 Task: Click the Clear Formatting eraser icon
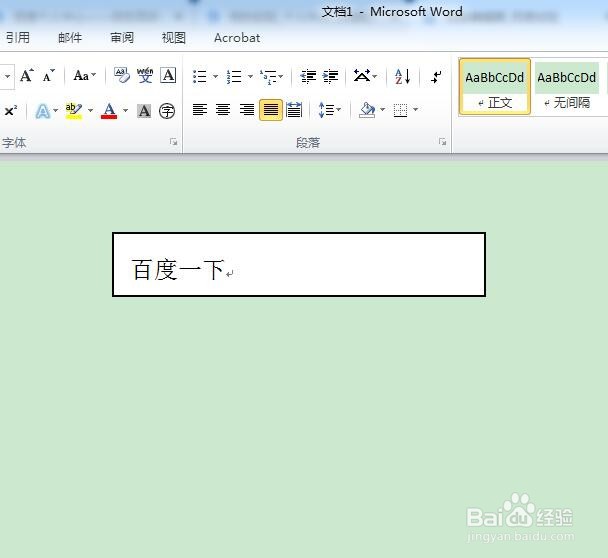pyautogui.click(x=122, y=75)
